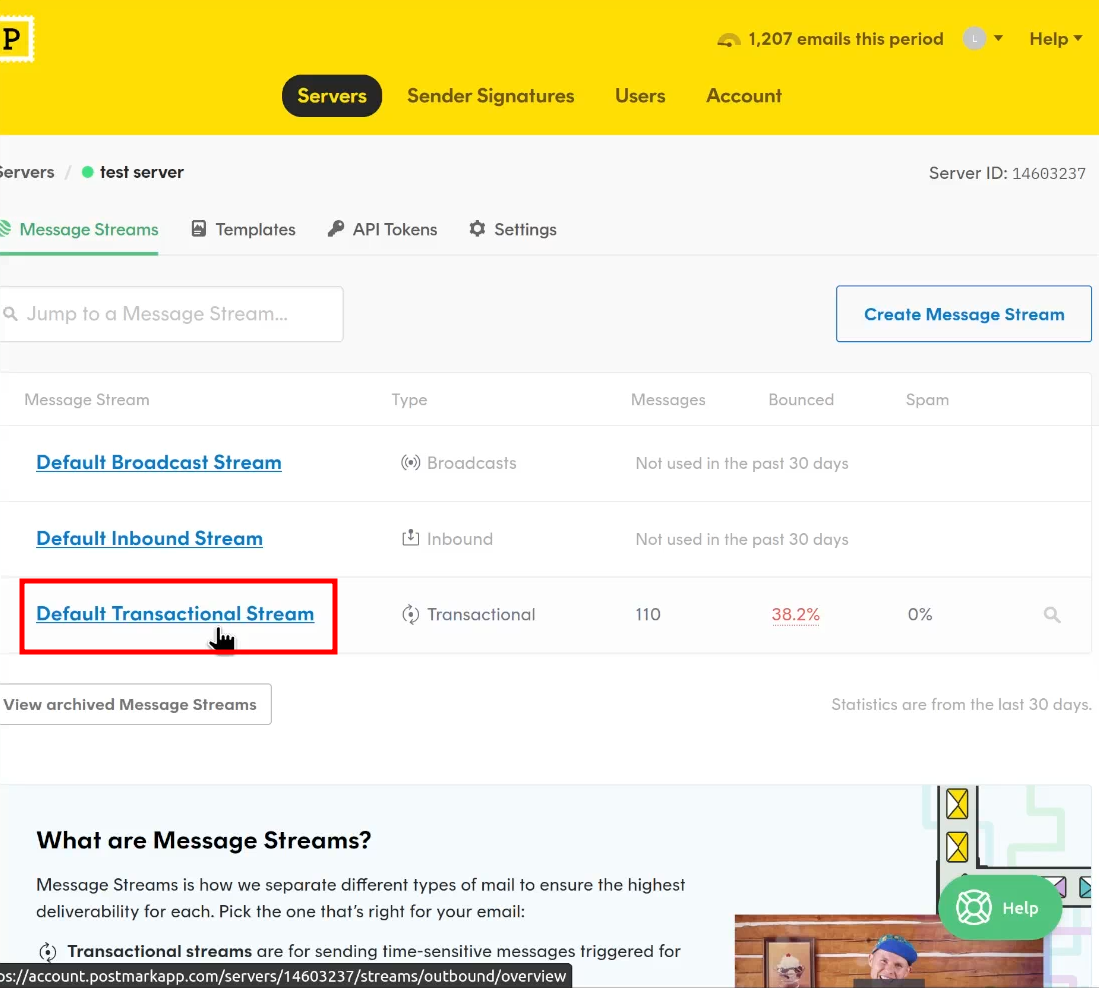Open the server Settings tab
The image size is (1099, 988).
coord(513,230)
